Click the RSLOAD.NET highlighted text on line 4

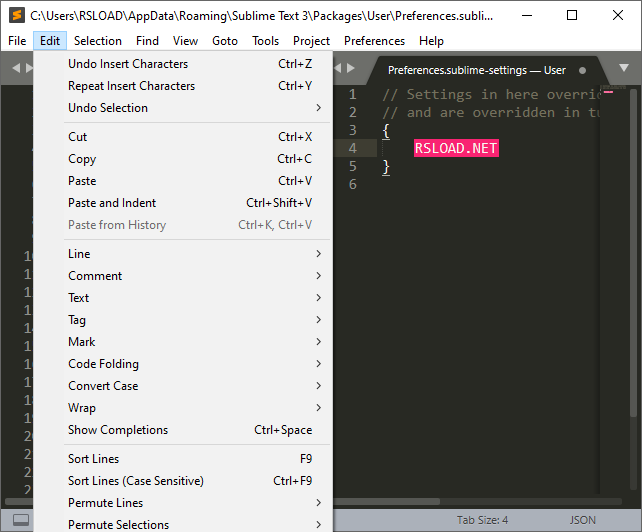coord(456,149)
